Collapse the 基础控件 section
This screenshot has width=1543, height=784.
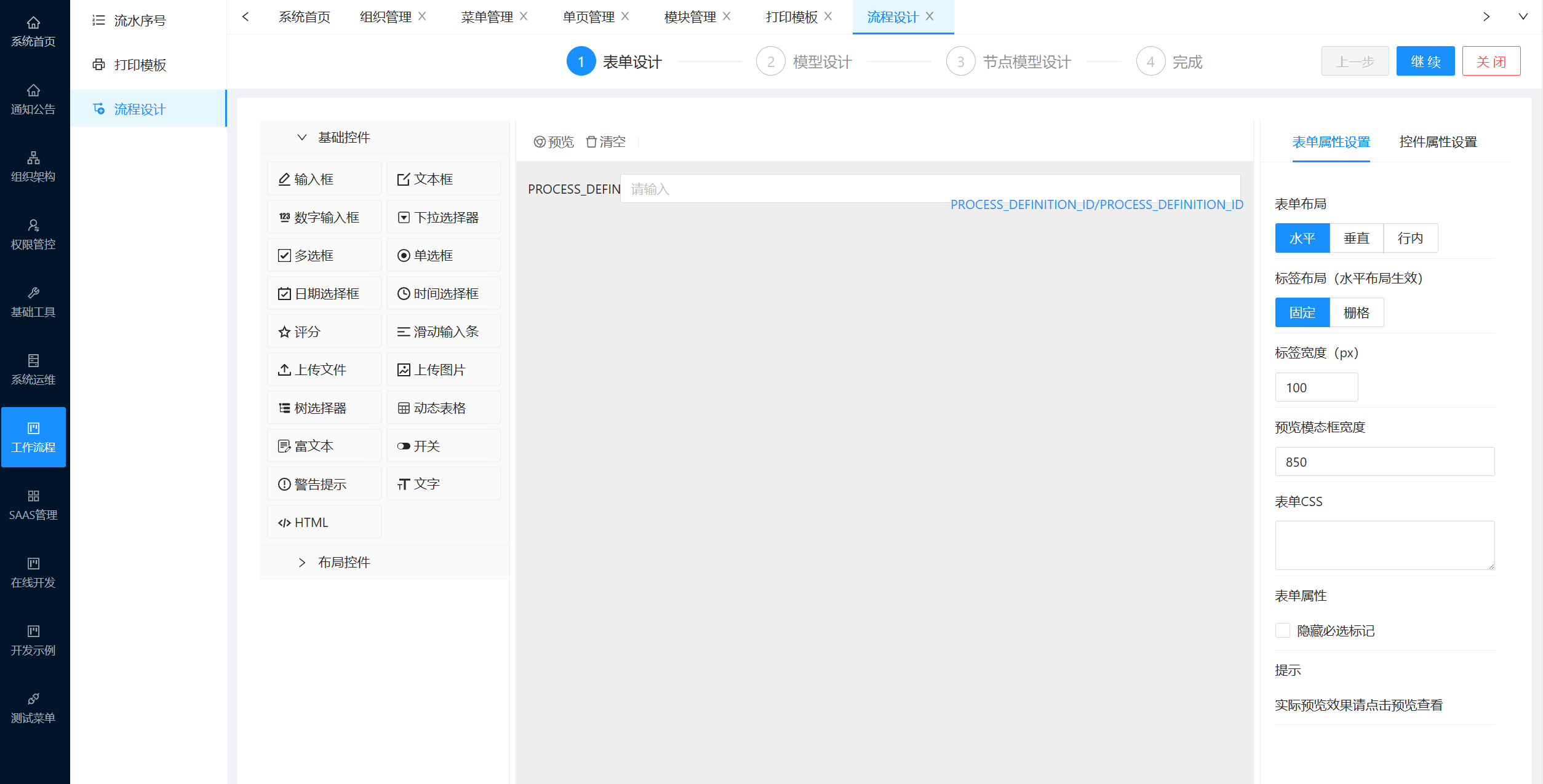pos(385,137)
